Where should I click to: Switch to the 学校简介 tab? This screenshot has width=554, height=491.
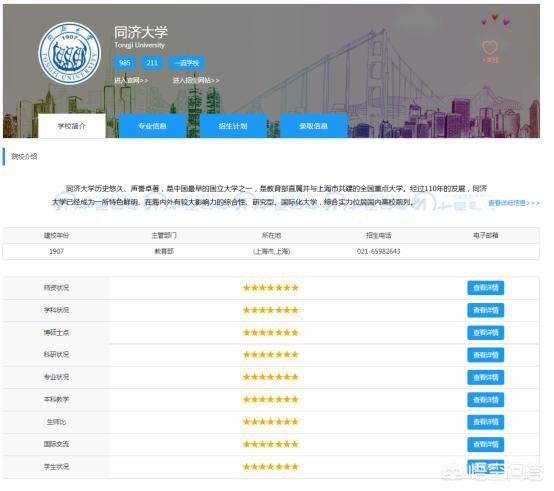pos(72,126)
